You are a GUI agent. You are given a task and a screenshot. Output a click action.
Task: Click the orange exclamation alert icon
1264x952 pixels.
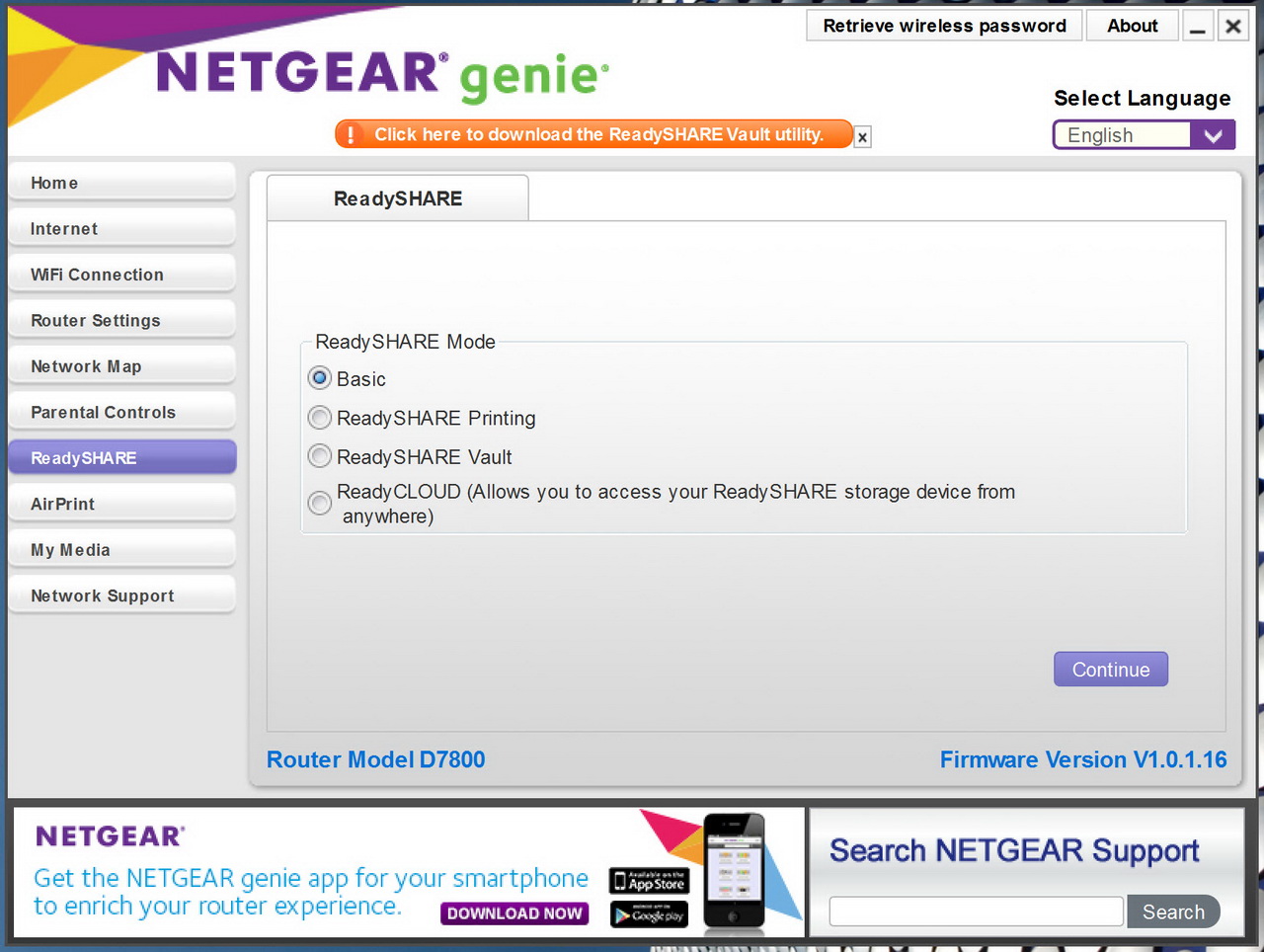click(x=351, y=134)
